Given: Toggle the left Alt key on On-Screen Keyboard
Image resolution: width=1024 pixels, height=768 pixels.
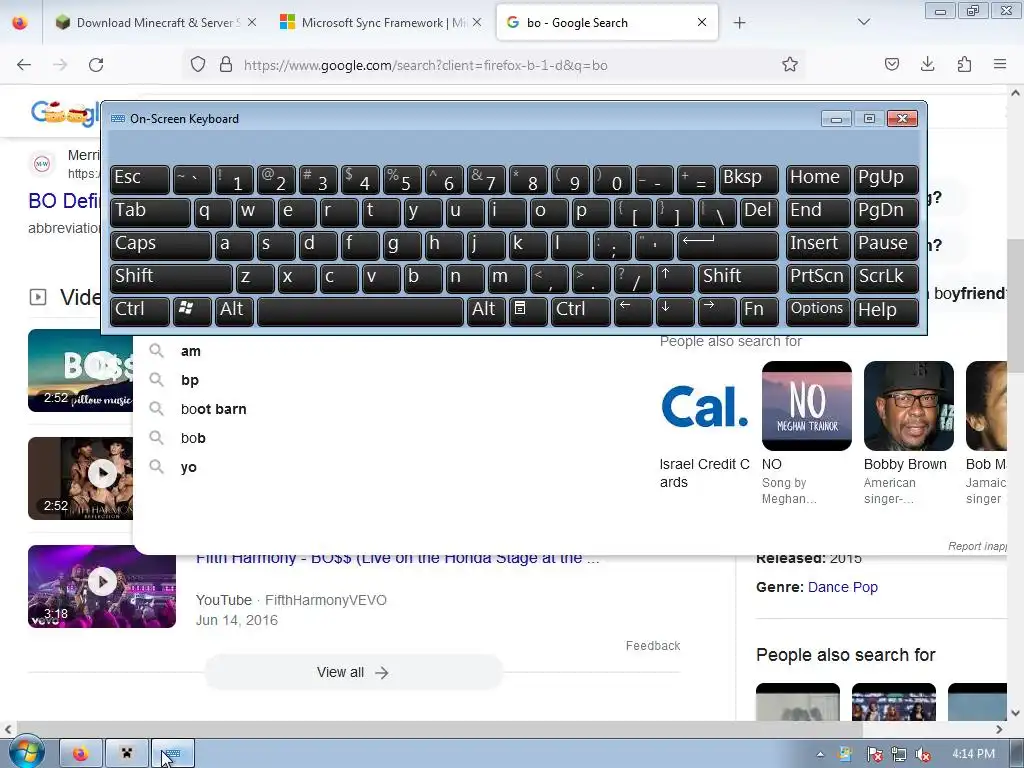Looking at the screenshot, I should (234, 311).
